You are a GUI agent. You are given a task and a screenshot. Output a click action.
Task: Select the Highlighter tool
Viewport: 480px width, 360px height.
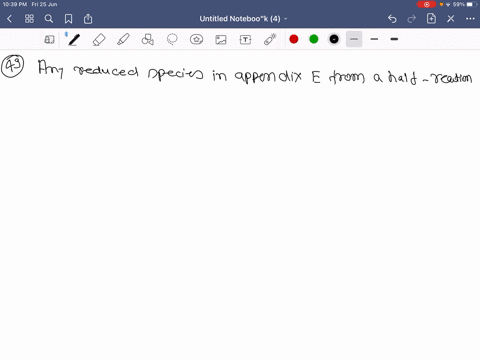pyautogui.click(x=123, y=40)
